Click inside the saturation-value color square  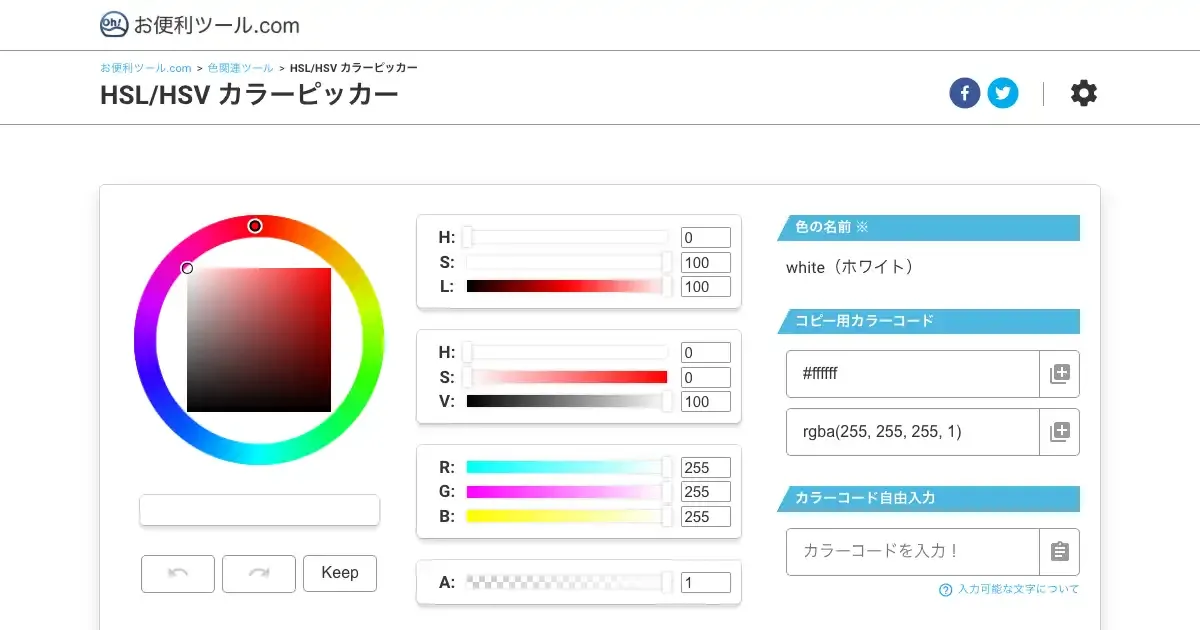coord(259,340)
